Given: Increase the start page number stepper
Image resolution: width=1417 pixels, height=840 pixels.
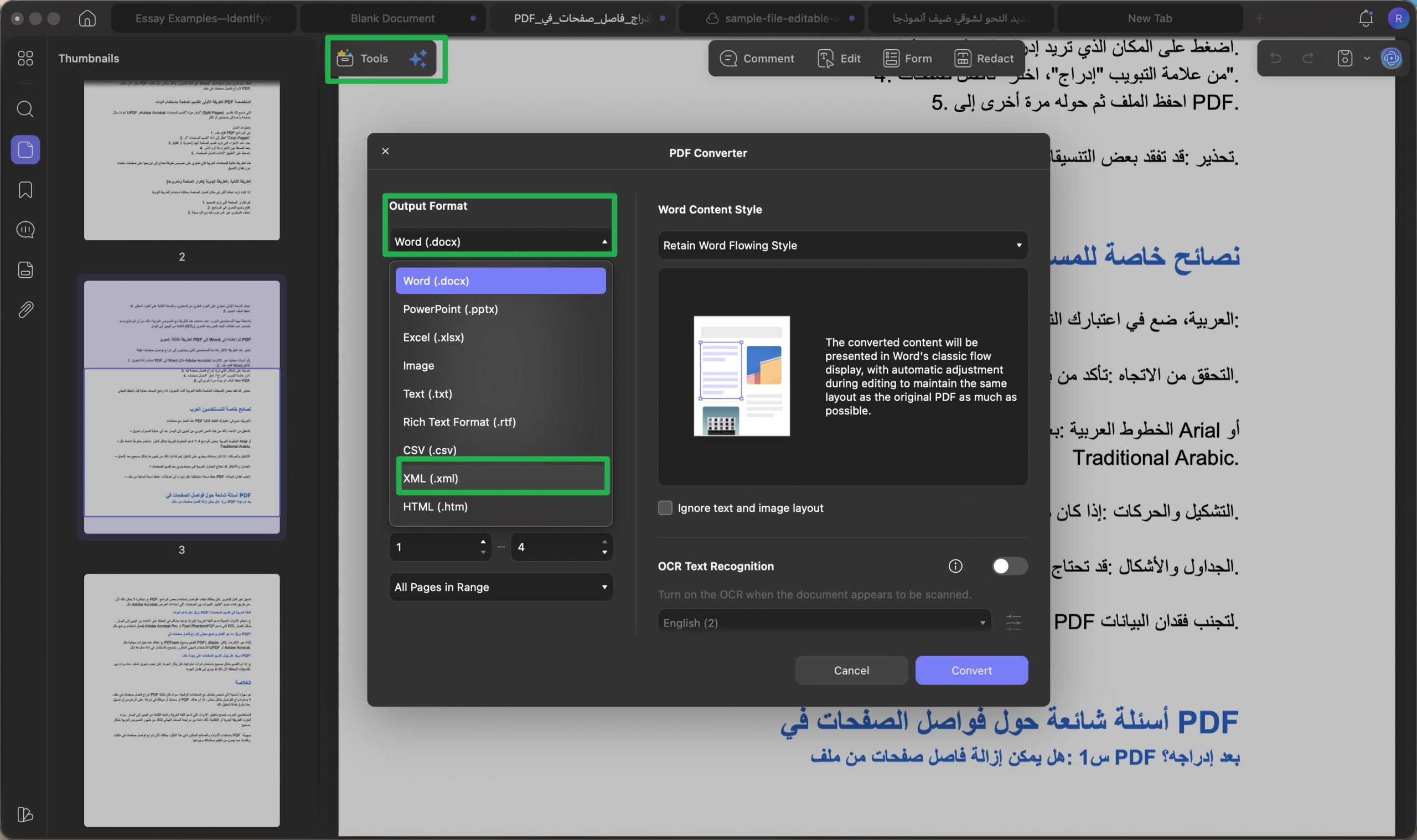Looking at the screenshot, I should pyautogui.click(x=483, y=542).
